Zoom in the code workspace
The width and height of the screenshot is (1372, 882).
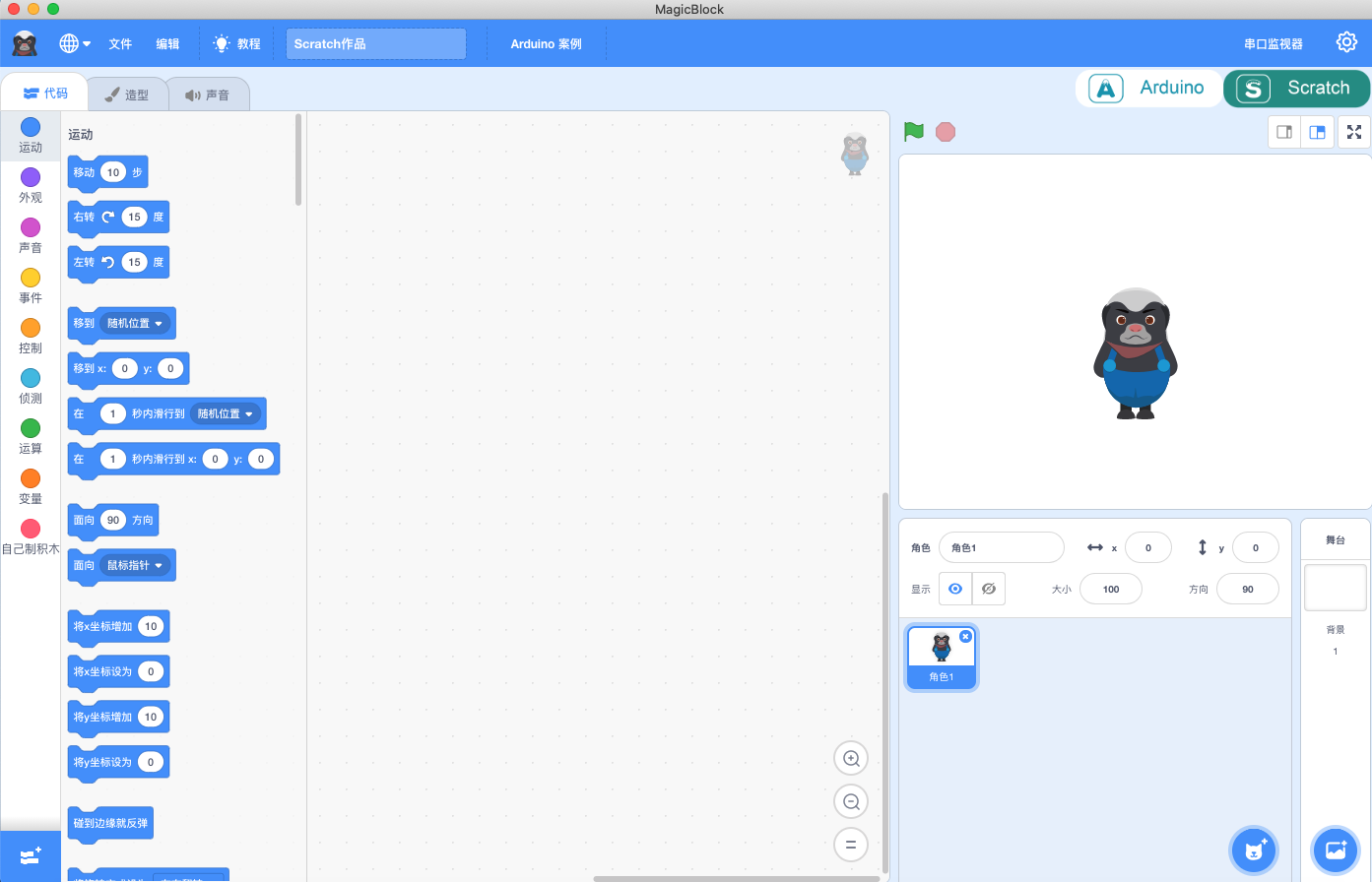point(851,759)
